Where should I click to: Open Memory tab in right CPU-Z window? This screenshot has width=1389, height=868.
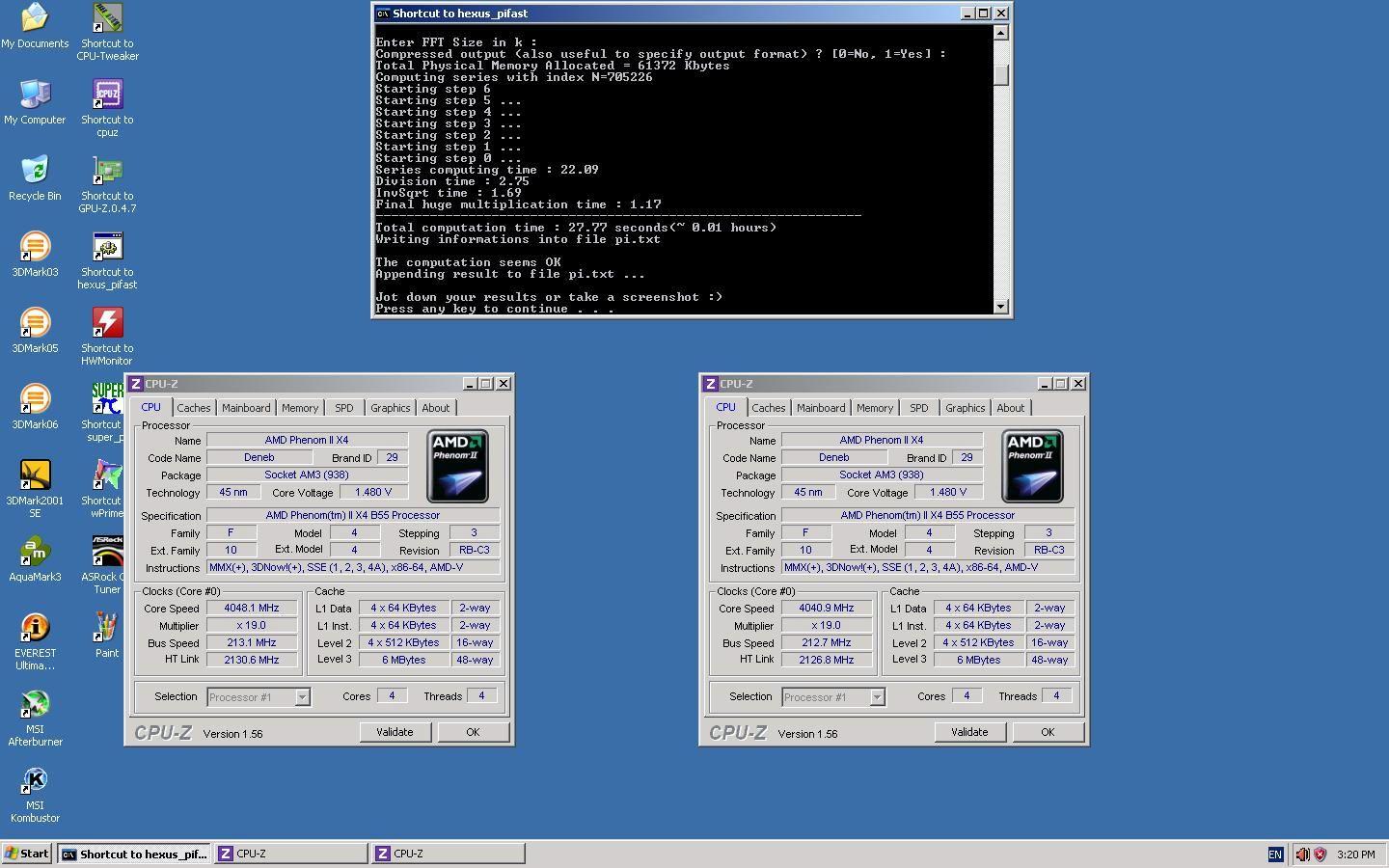tap(875, 408)
